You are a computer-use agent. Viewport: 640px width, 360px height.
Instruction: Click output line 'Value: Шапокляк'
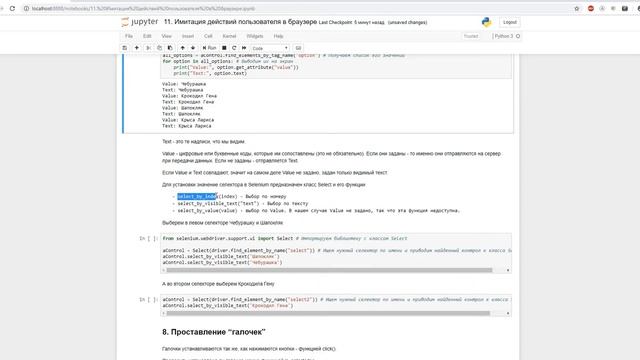coord(182,108)
